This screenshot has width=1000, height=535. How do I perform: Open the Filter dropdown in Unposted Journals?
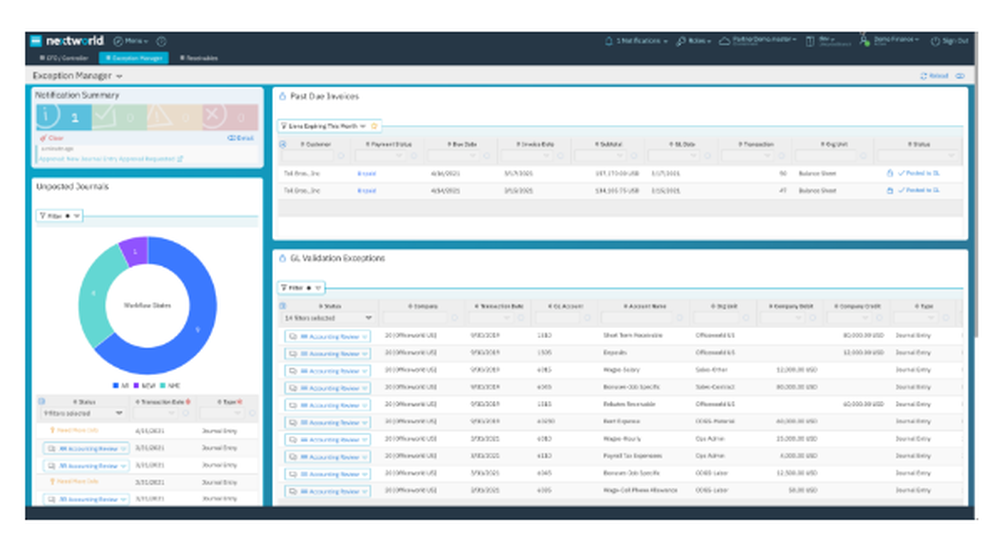(x=60, y=216)
